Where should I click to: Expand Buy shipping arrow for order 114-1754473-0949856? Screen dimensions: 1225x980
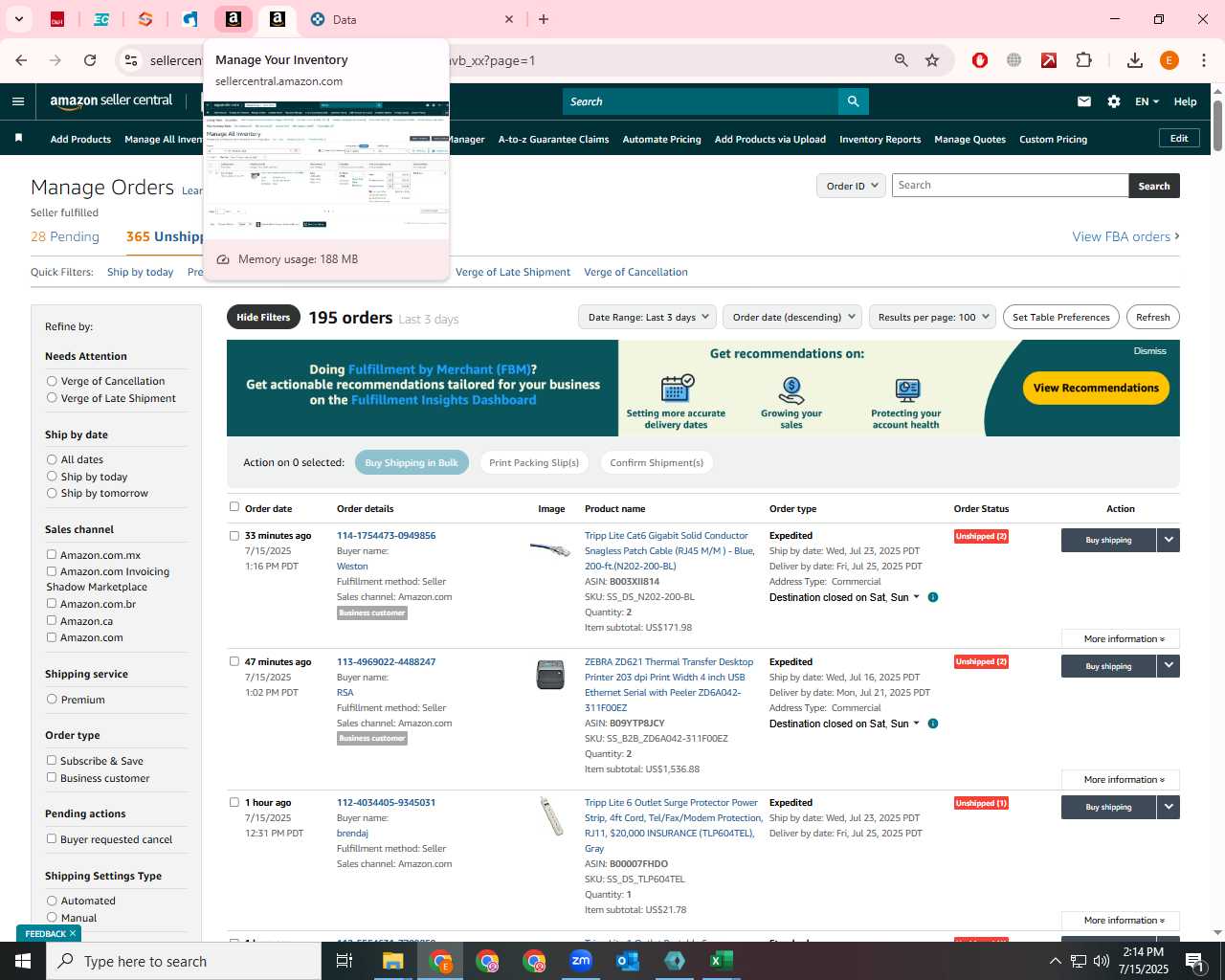(1169, 540)
